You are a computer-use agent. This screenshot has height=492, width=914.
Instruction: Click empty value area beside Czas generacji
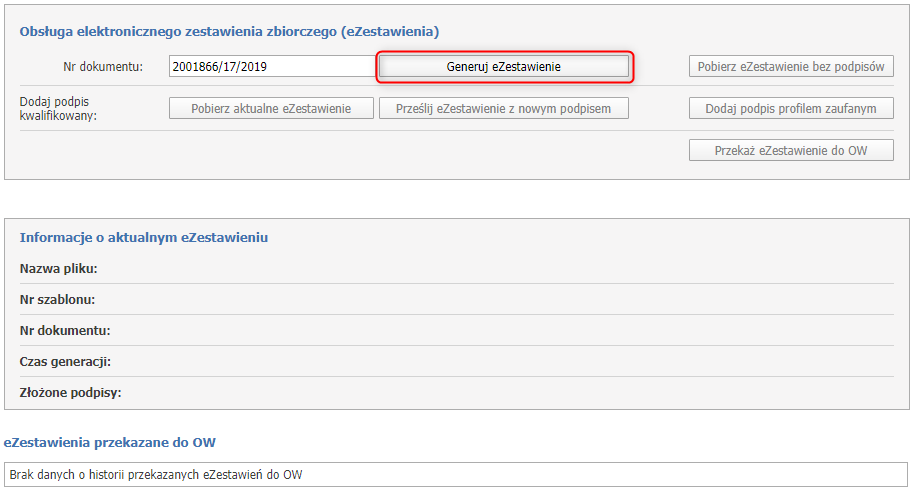tap(500, 361)
